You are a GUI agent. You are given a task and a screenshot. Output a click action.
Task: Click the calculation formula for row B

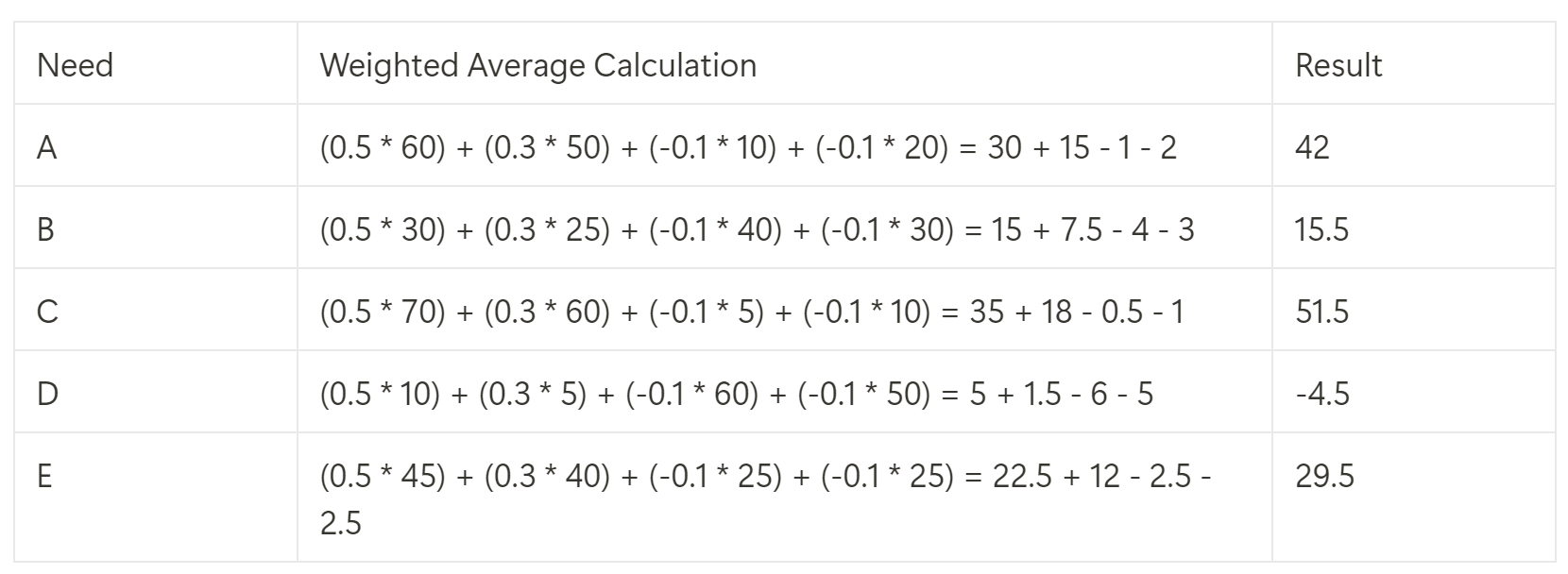tap(757, 229)
